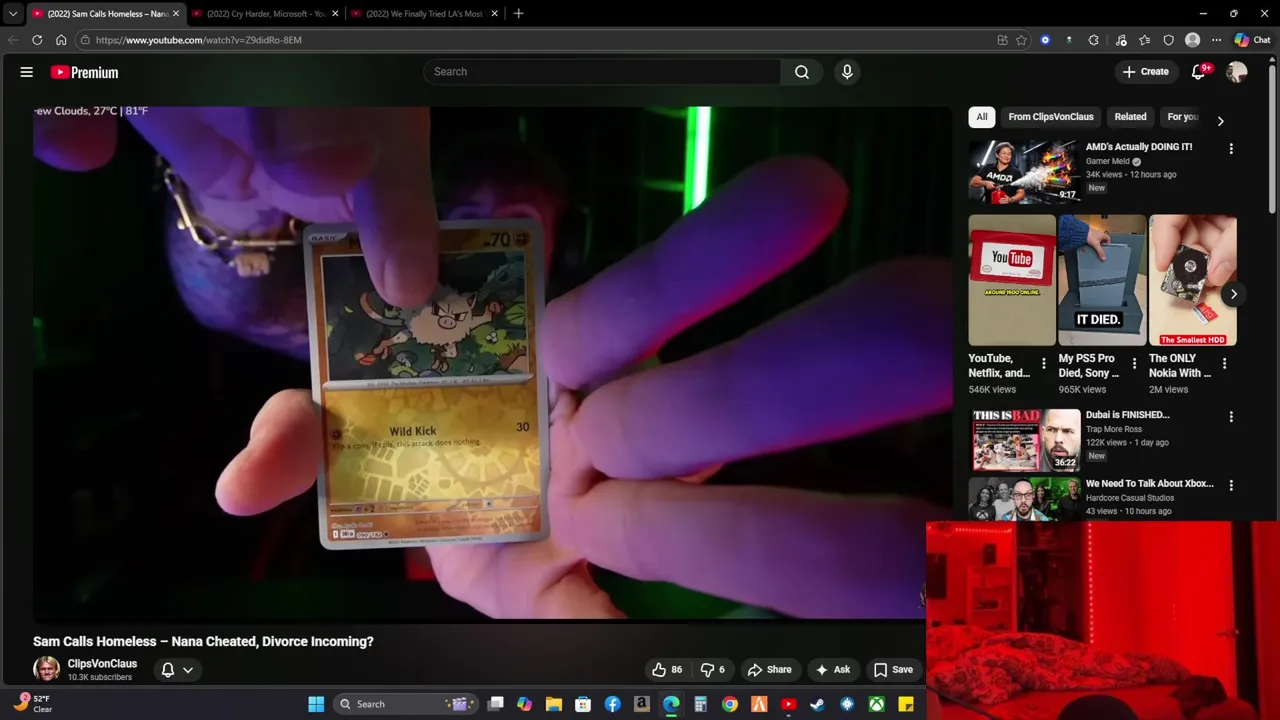Open browser essentials shield icon
This screenshot has height=720, width=1280.
tap(1168, 40)
